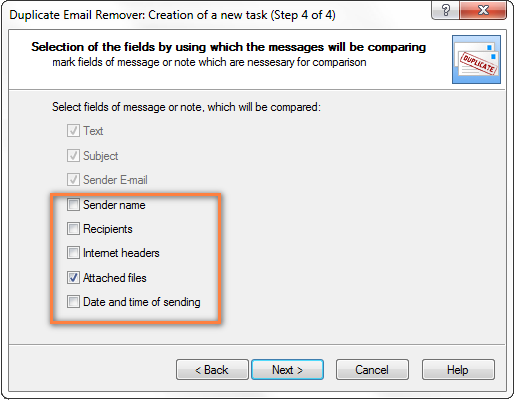
Task: Enable Date and time of sending checkbox
Action: point(73,301)
